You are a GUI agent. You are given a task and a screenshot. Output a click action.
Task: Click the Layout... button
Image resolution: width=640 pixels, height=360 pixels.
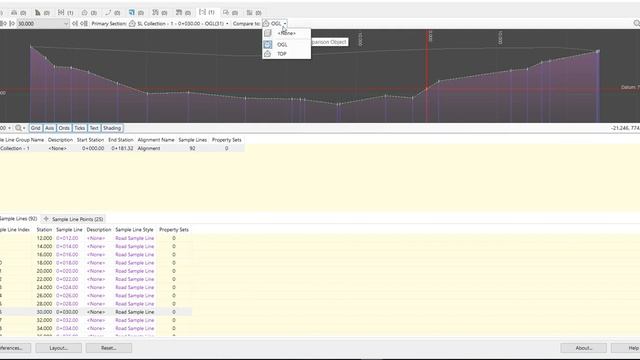pyautogui.click(x=58, y=348)
